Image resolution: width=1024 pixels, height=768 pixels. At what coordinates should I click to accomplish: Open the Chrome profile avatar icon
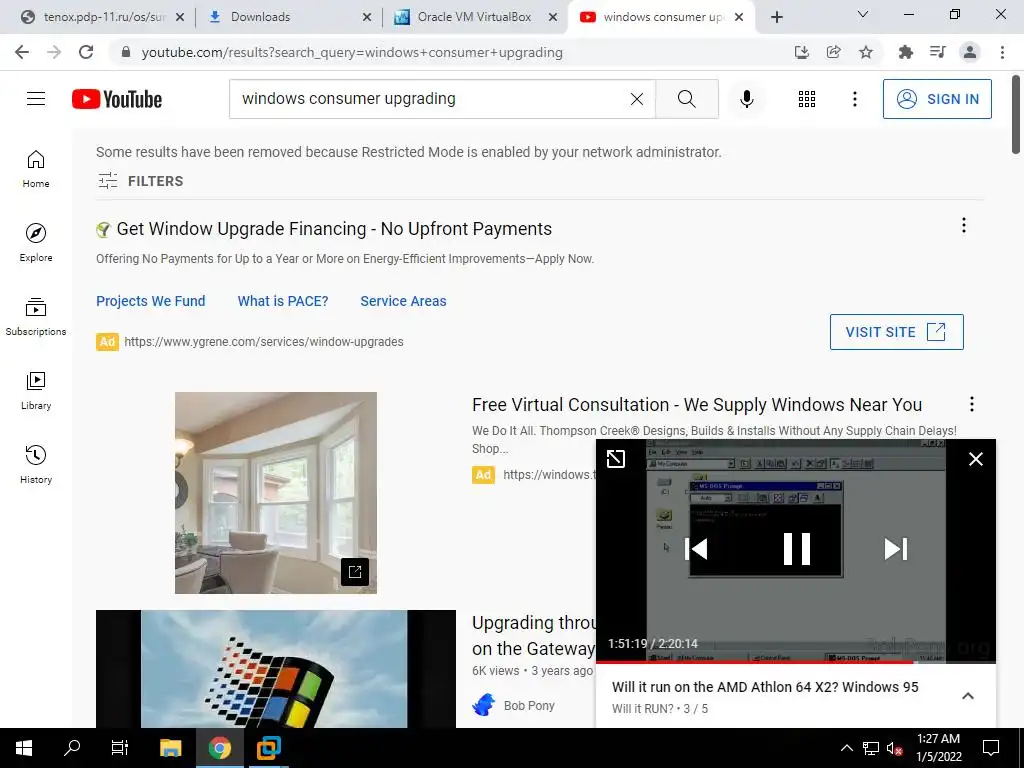coord(970,52)
